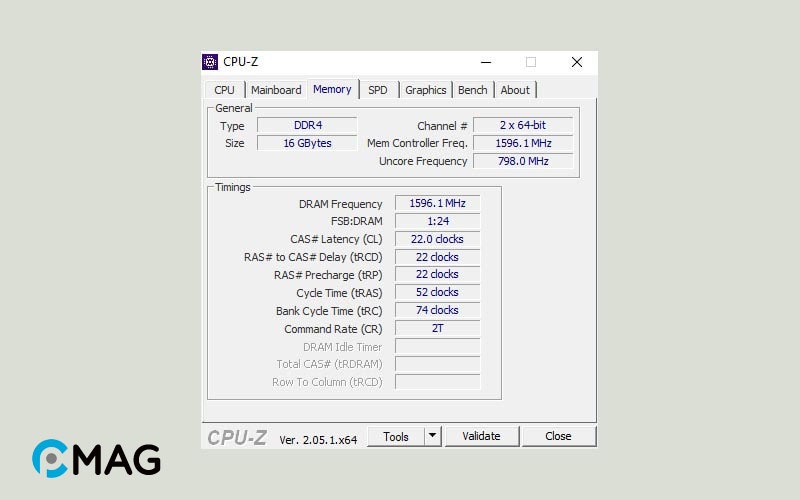The width and height of the screenshot is (800, 500).
Task: Open the Graphics tab
Action: tap(426, 90)
